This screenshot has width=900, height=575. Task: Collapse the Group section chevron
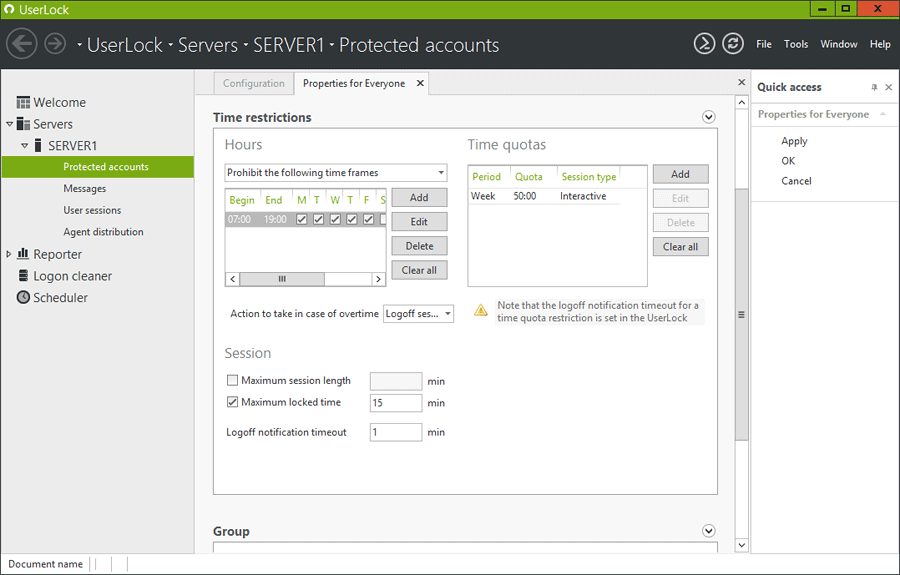point(709,531)
